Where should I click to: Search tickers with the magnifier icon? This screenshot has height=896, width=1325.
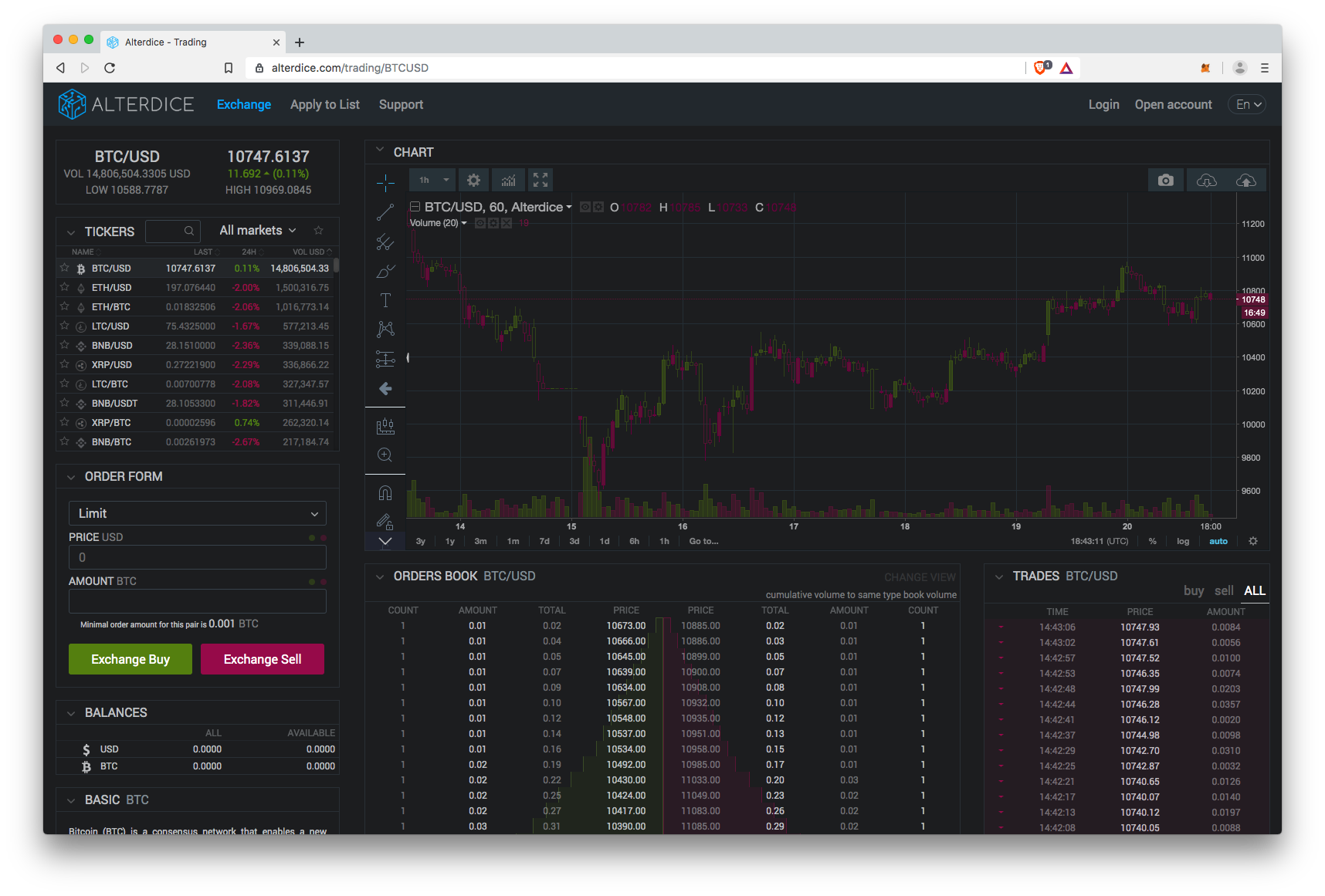[188, 231]
